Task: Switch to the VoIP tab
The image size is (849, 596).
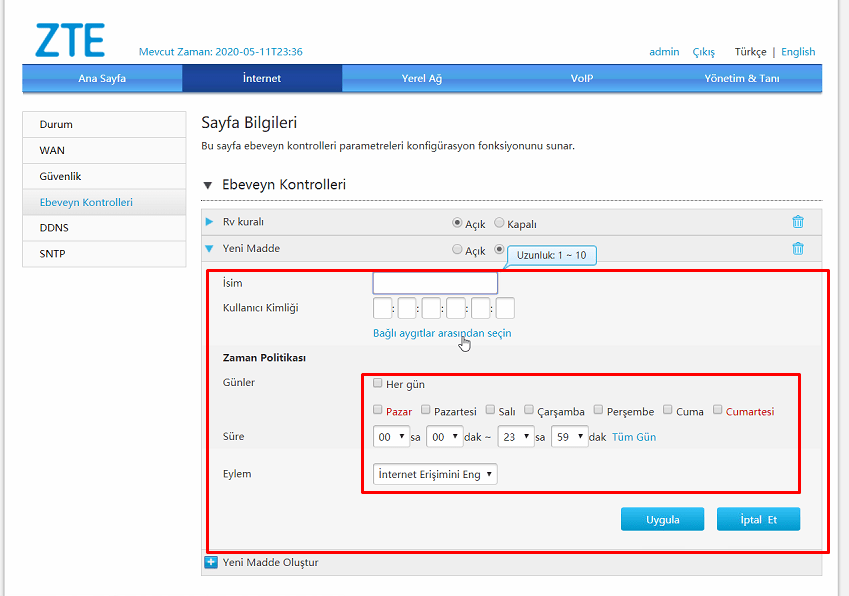Action: pos(582,78)
